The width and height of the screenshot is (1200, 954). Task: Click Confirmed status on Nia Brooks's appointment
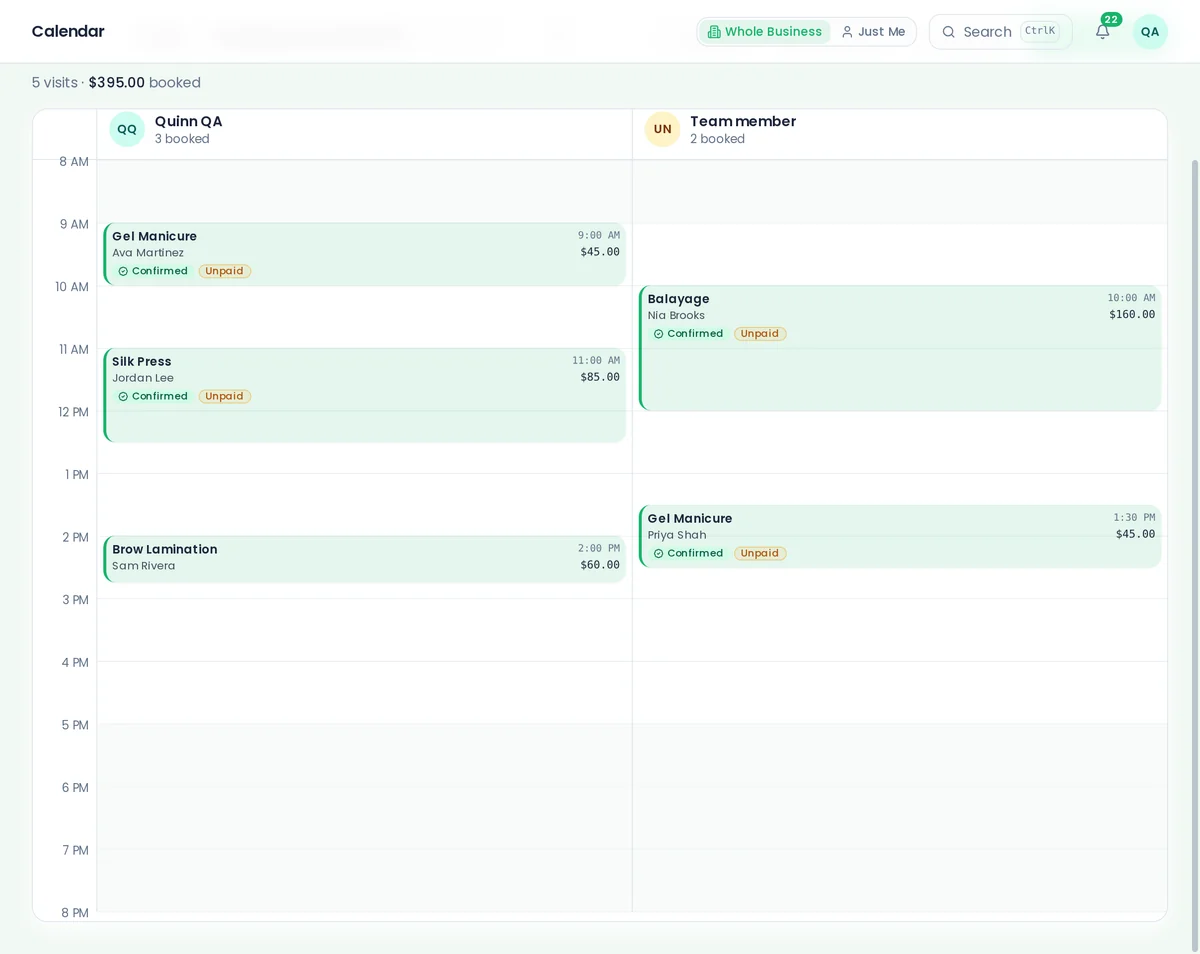tap(688, 334)
